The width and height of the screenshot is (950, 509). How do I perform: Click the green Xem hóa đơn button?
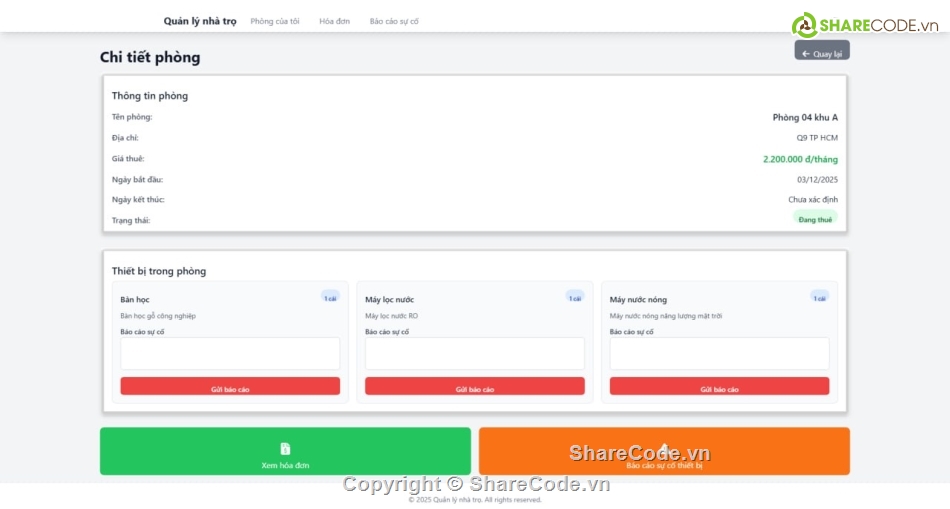(285, 451)
